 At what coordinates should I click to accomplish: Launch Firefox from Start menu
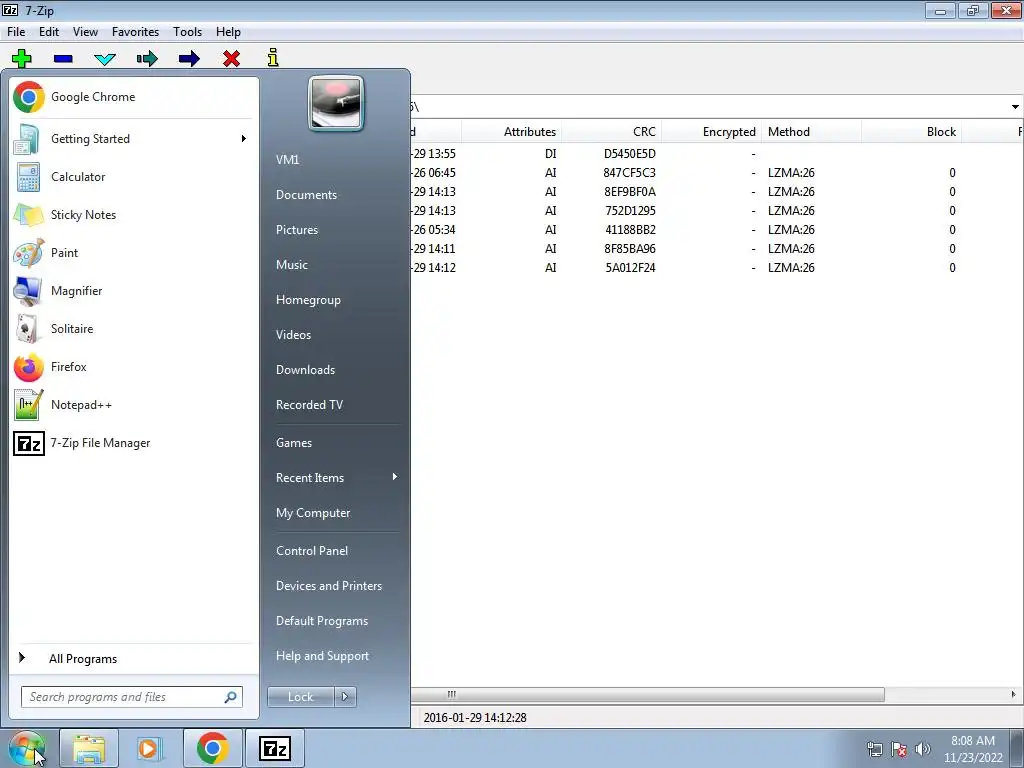pyautogui.click(x=133, y=367)
